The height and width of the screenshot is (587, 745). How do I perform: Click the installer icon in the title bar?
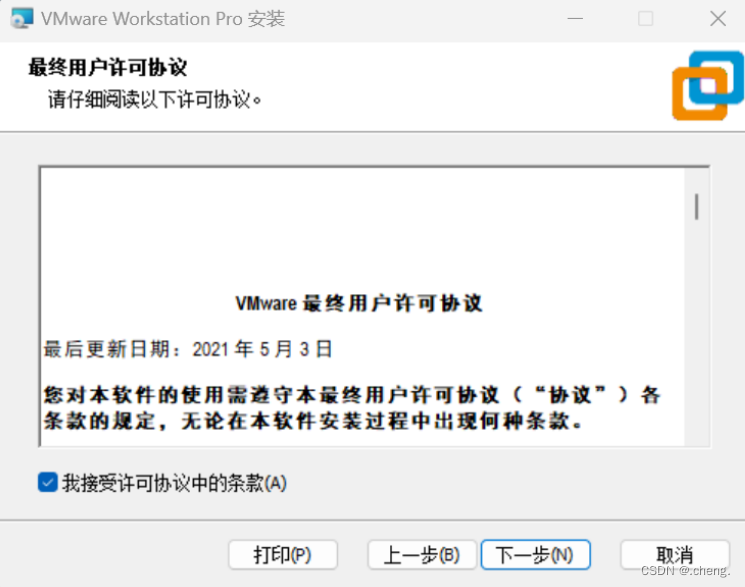click(x=21, y=18)
